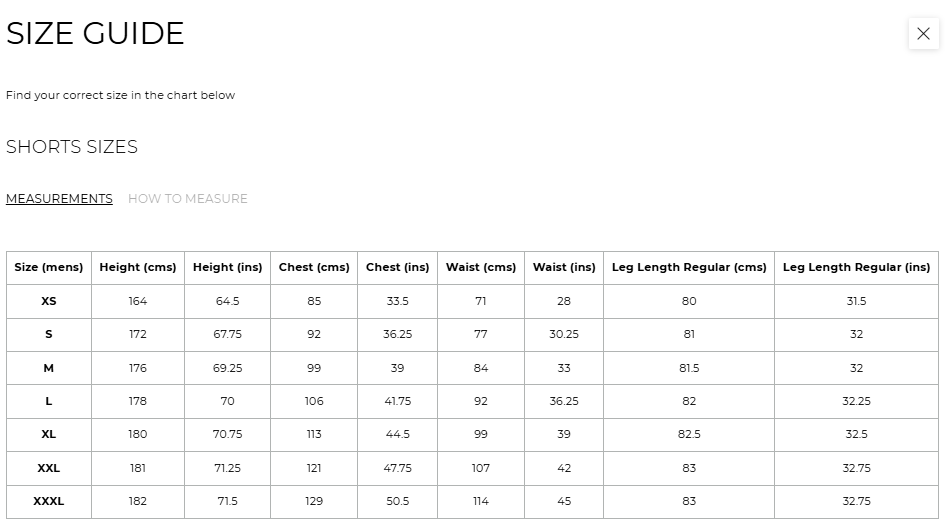Close the size guide dialog
The image size is (945, 524).
923,34
